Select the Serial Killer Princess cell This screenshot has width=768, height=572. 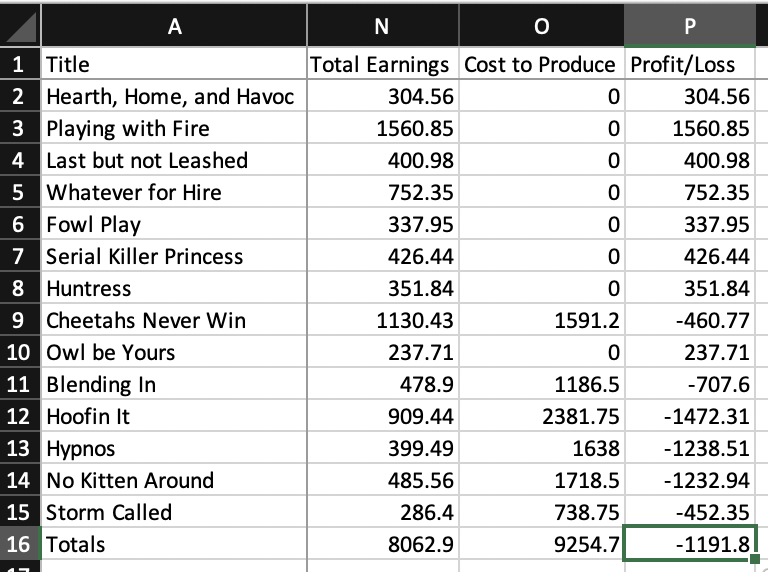coord(174,256)
